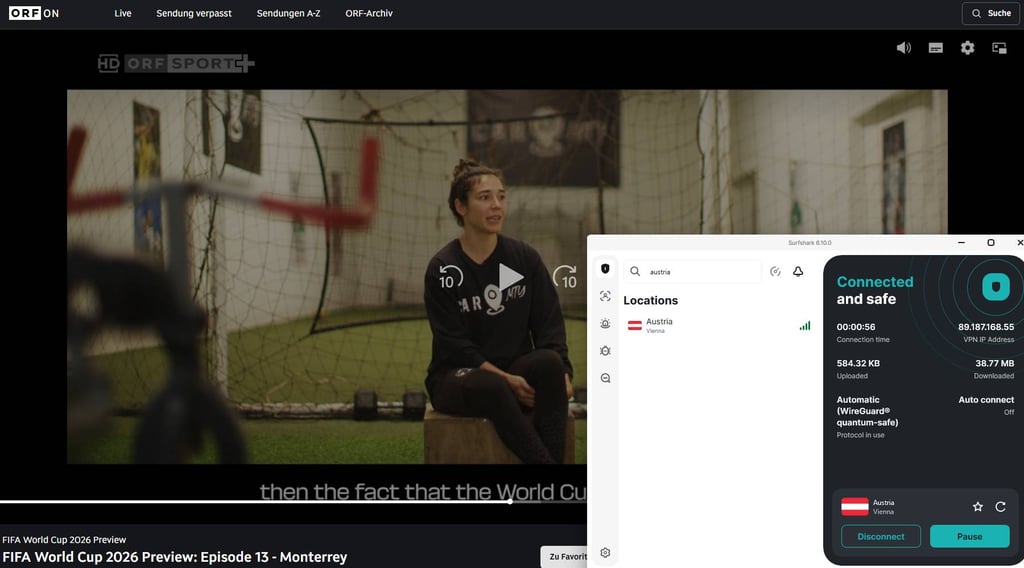The width and height of the screenshot is (1024, 568).
Task: Open the ORF-Archiv page
Action: coord(369,13)
